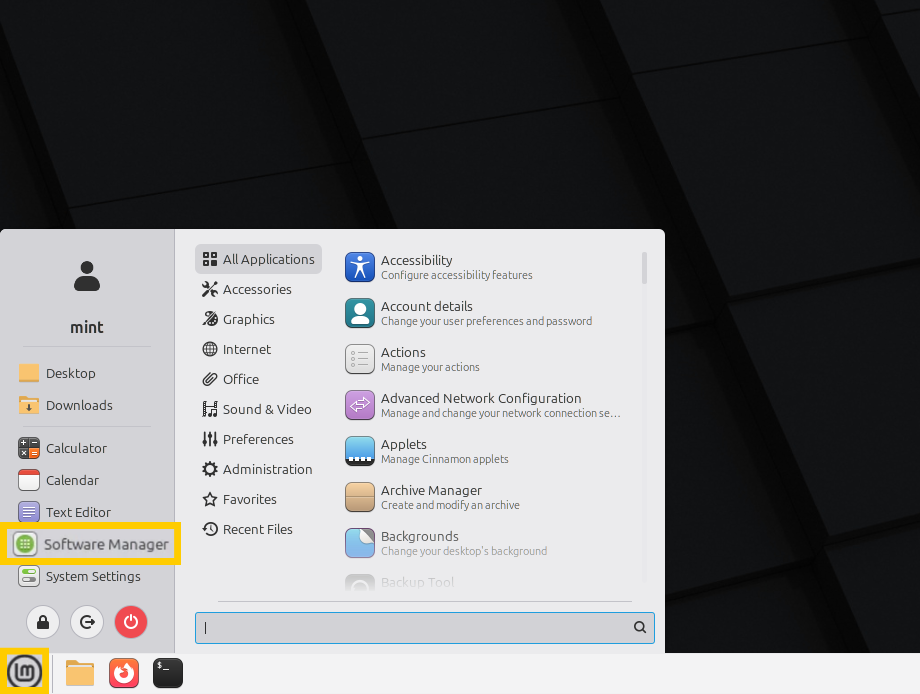The width and height of the screenshot is (920, 694).
Task: Select the Preferences category
Action: click(x=258, y=439)
